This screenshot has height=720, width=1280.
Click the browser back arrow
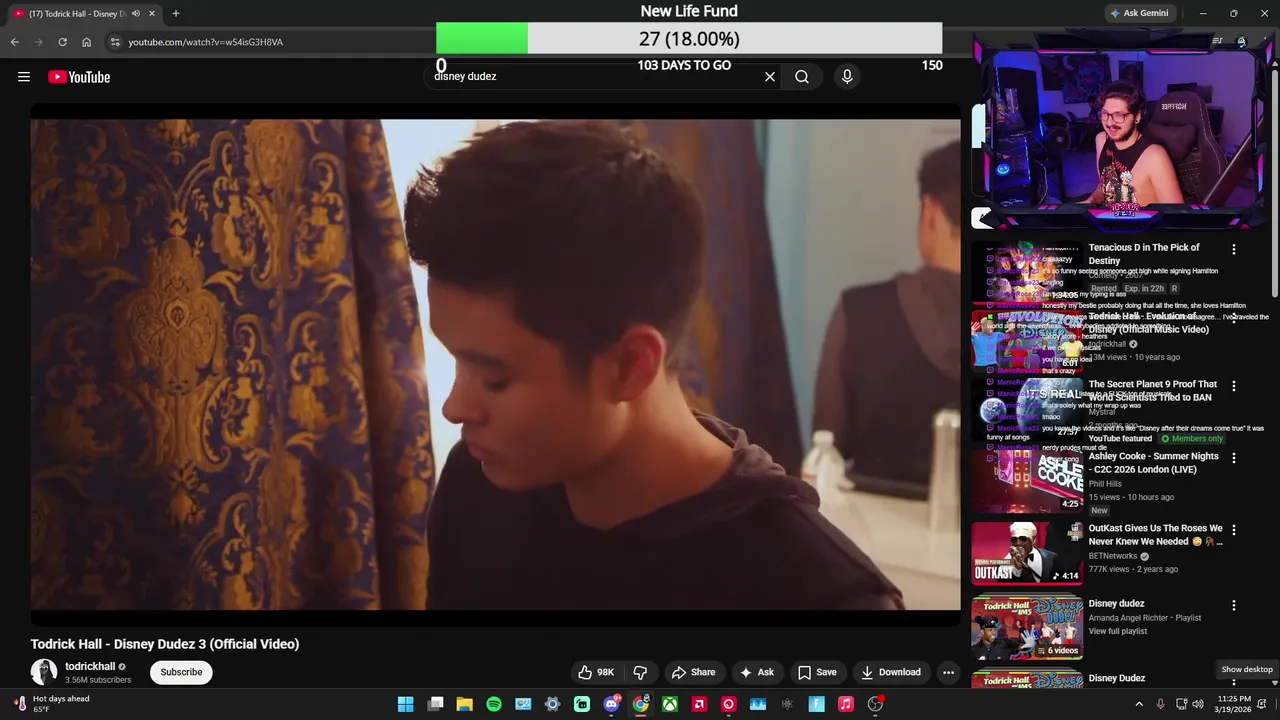coord(15,42)
